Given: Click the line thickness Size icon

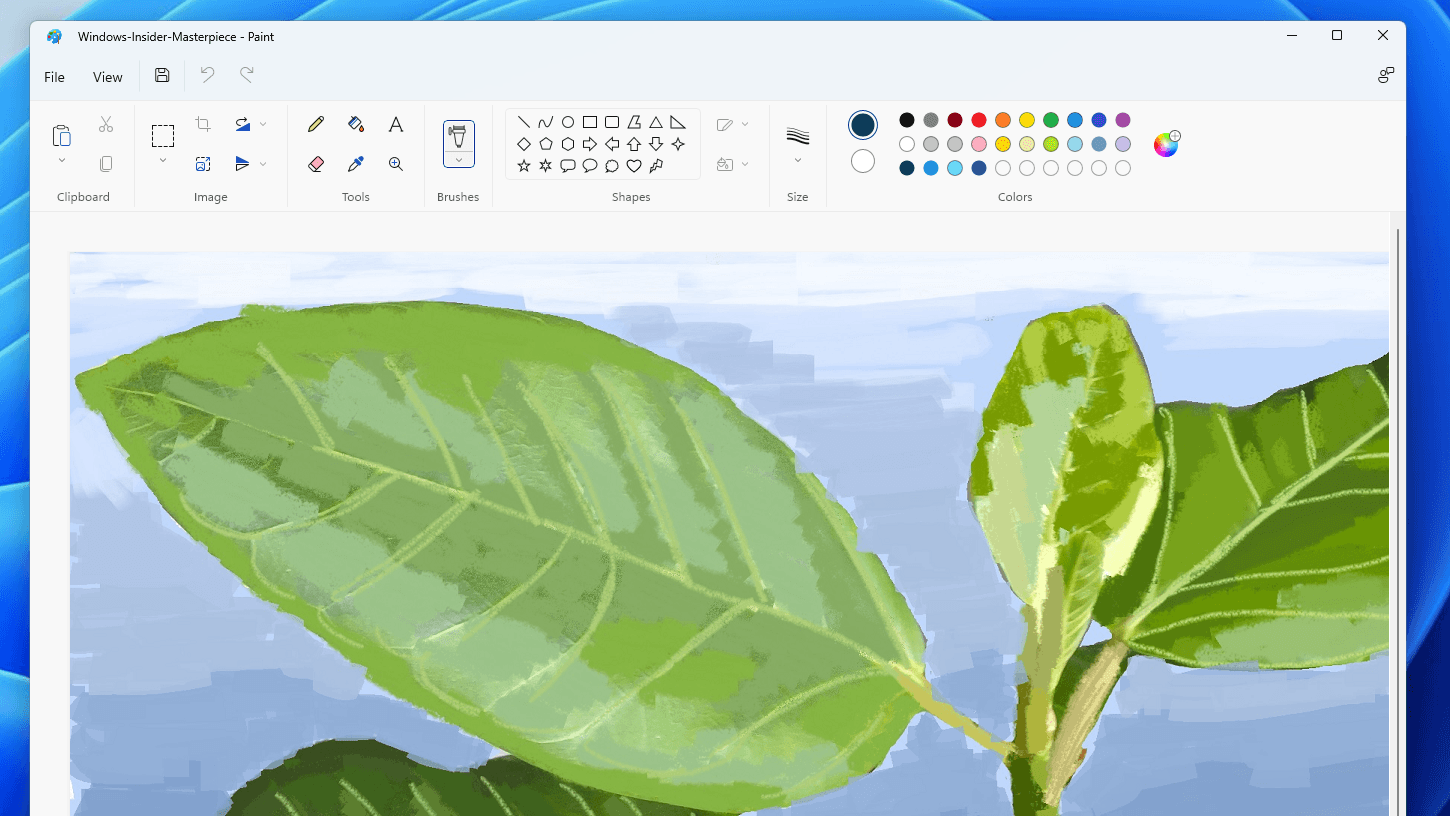Looking at the screenshot, I should tap(798, 136).
